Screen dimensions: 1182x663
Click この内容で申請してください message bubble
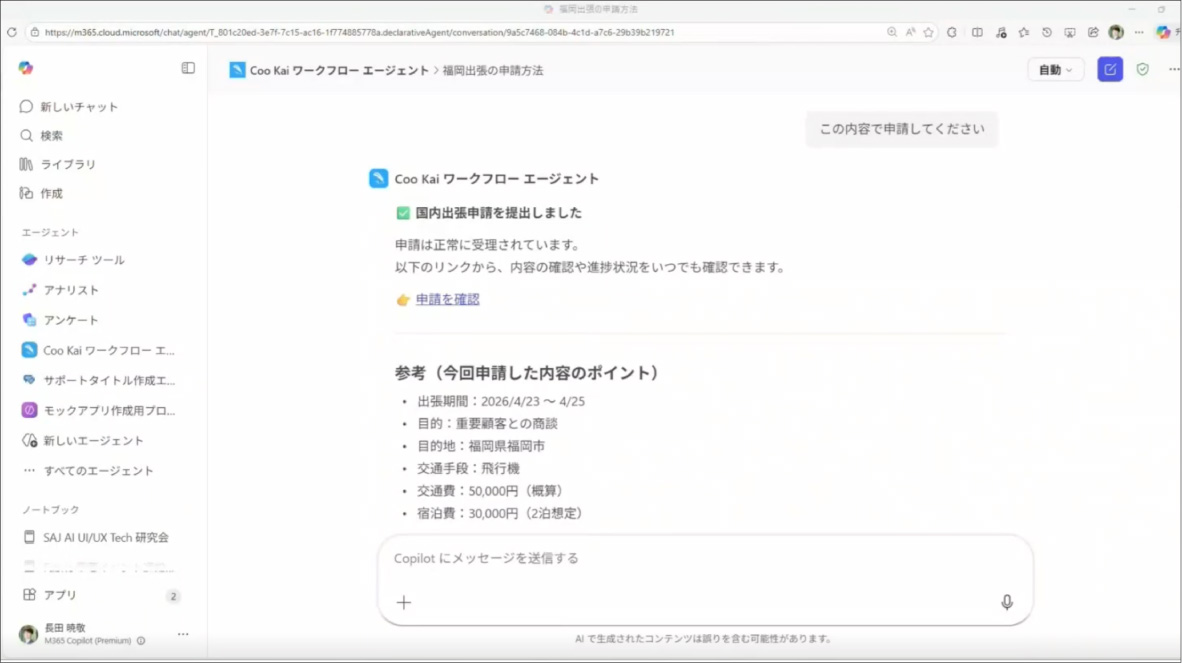(901, 129)
